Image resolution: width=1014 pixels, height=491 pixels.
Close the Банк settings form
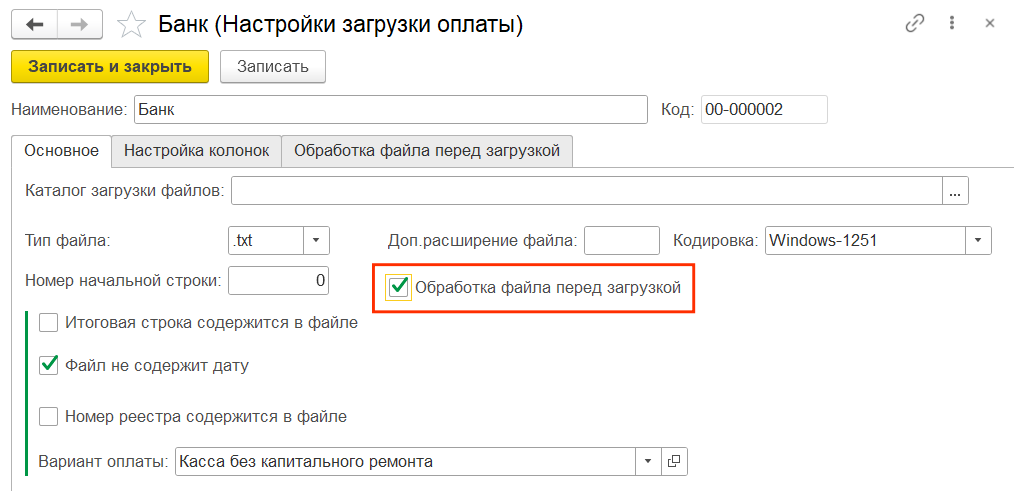(x=990, y=24)
